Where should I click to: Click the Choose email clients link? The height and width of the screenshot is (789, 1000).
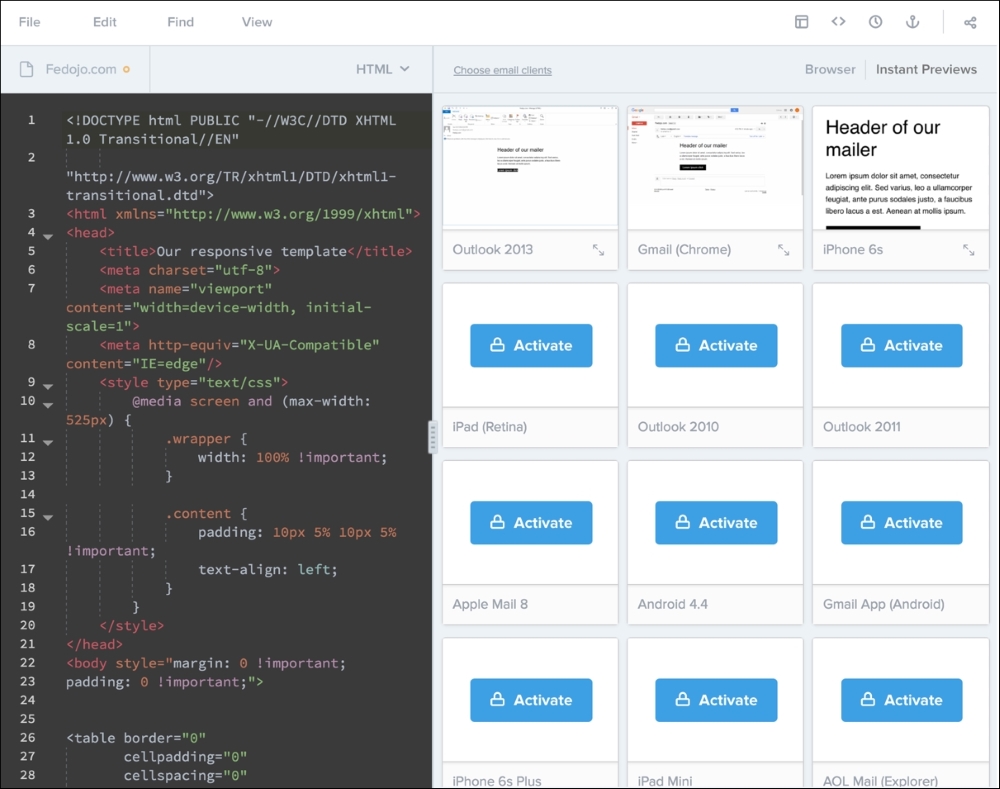[x=503, y=70]
